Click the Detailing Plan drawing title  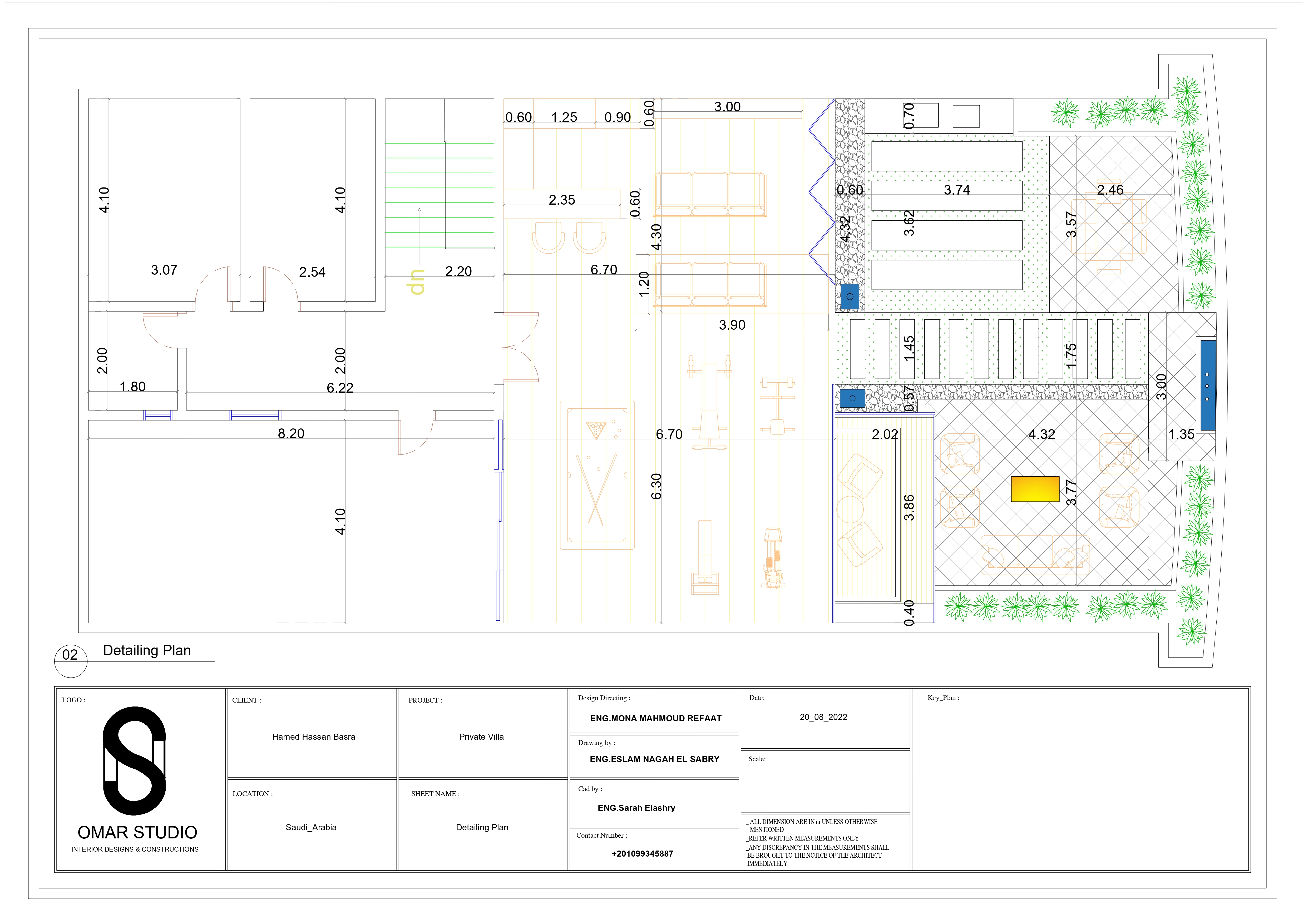146,651
